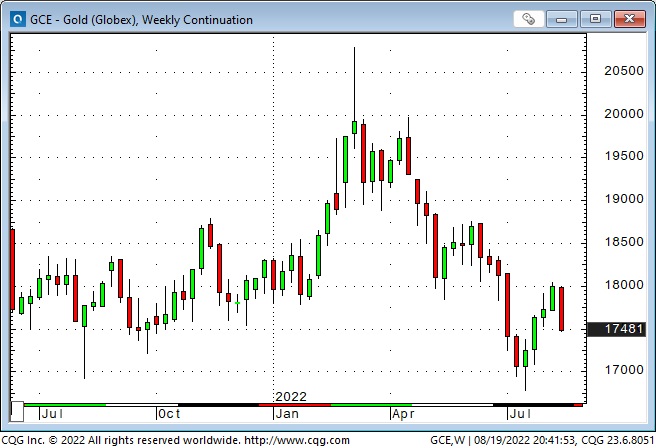Click the chart title 'GCE - Gold (Globex), Weekly Continuation'

141,20
